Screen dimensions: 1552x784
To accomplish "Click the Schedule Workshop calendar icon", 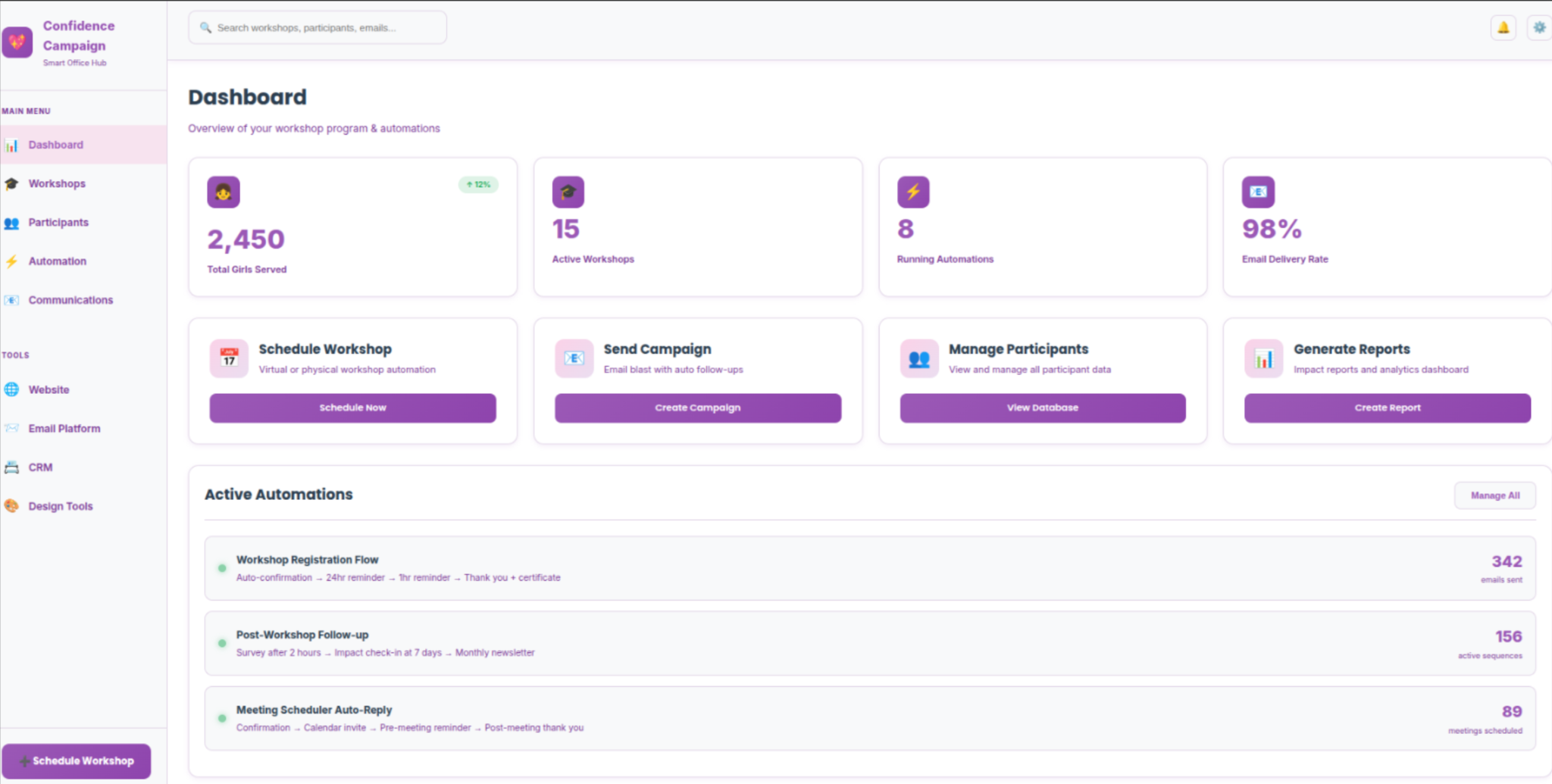I will (x=229, y=358).
